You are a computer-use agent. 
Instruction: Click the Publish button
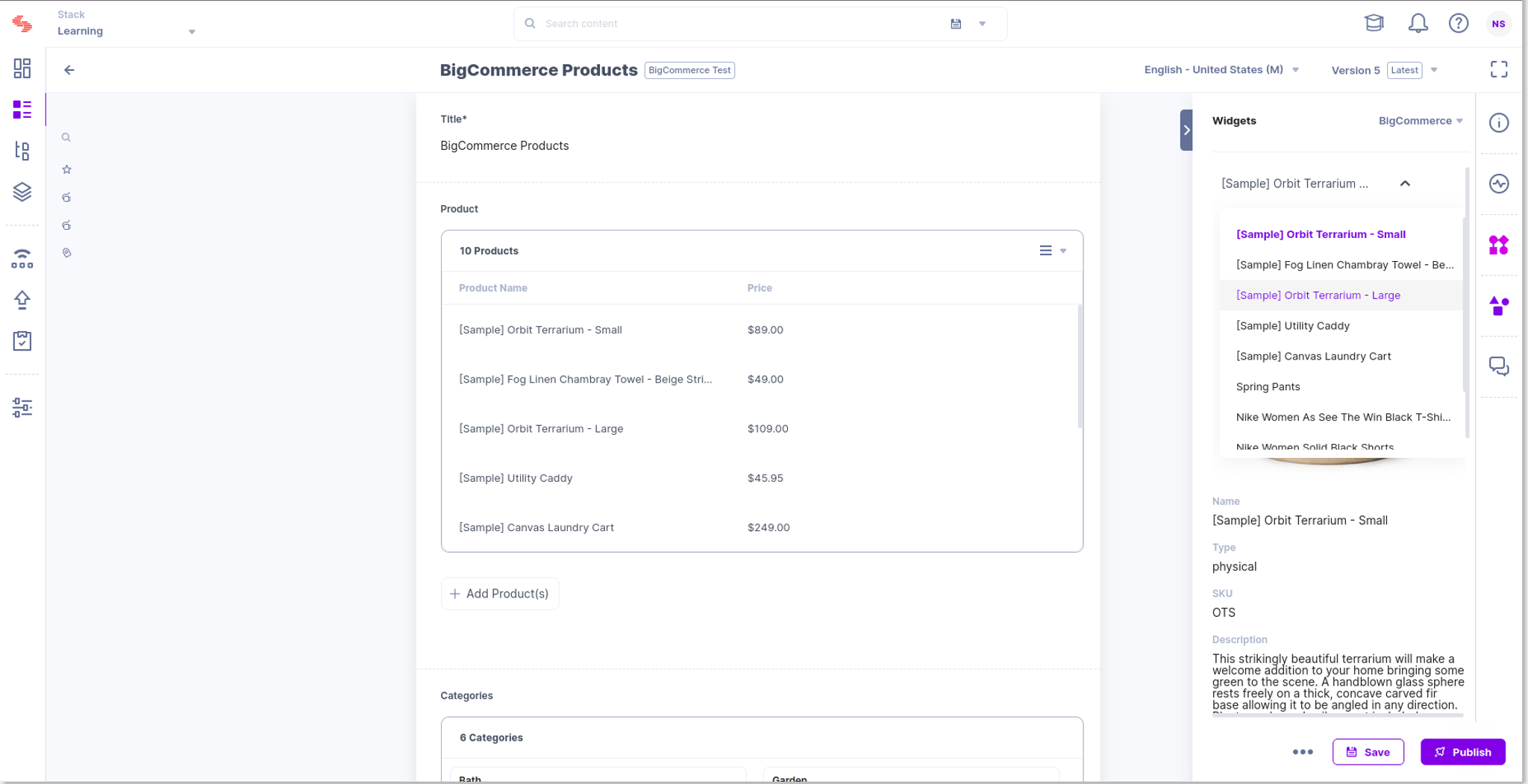1462,752
